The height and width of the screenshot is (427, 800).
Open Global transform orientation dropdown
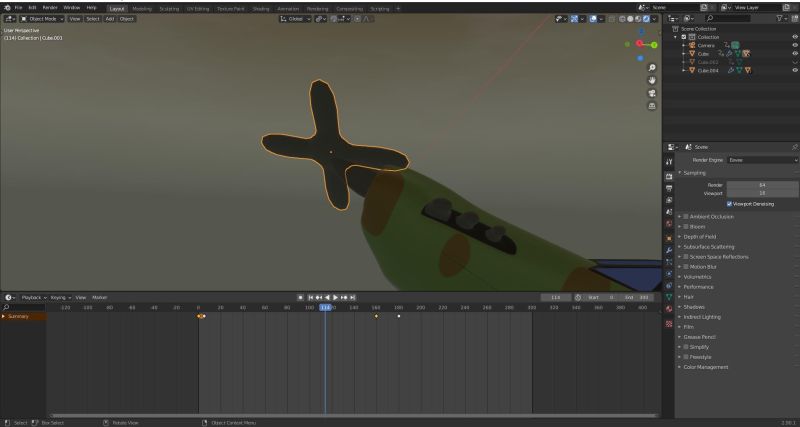[x=295, y=19]
